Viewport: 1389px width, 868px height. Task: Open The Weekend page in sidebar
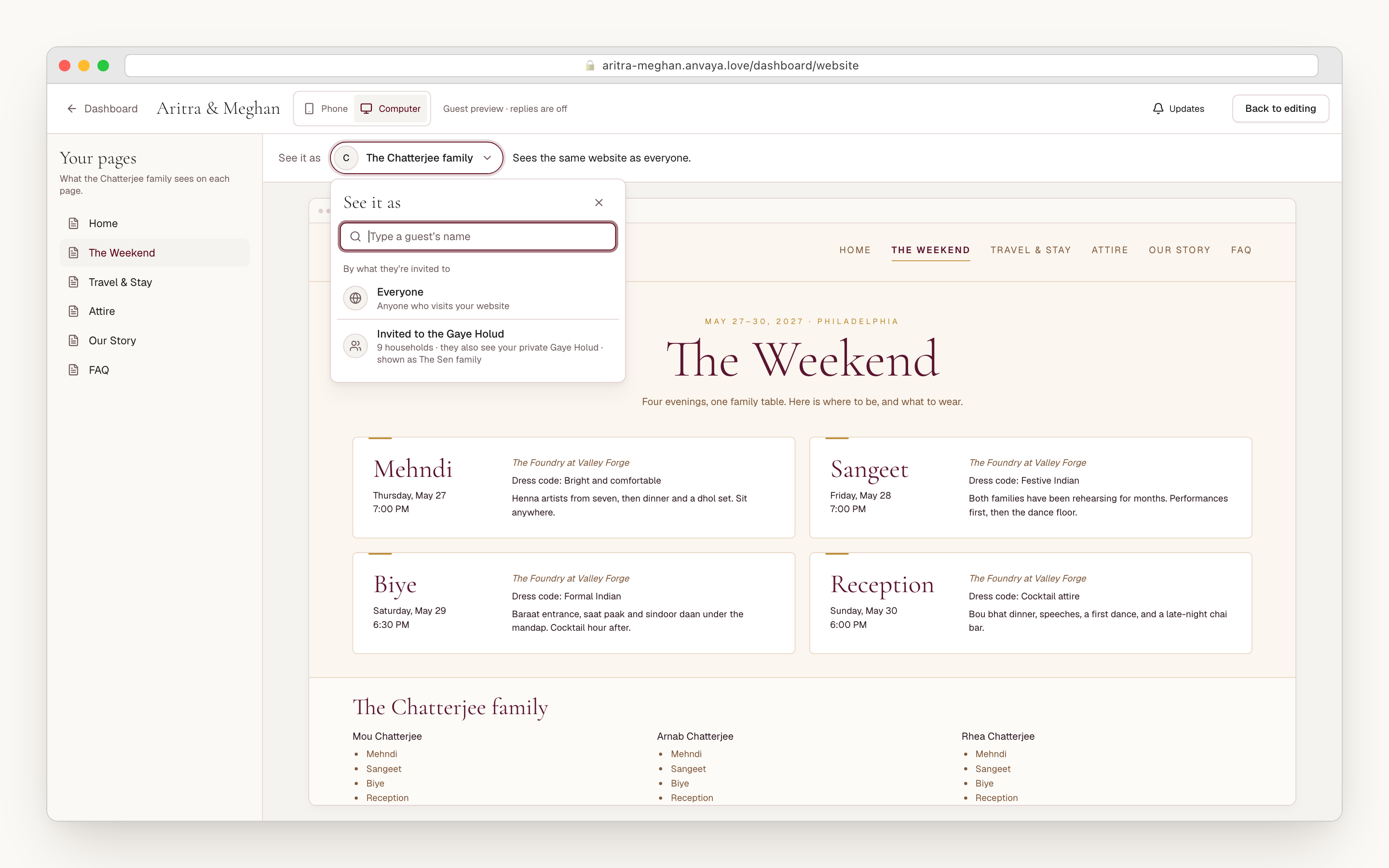[154, 253]
